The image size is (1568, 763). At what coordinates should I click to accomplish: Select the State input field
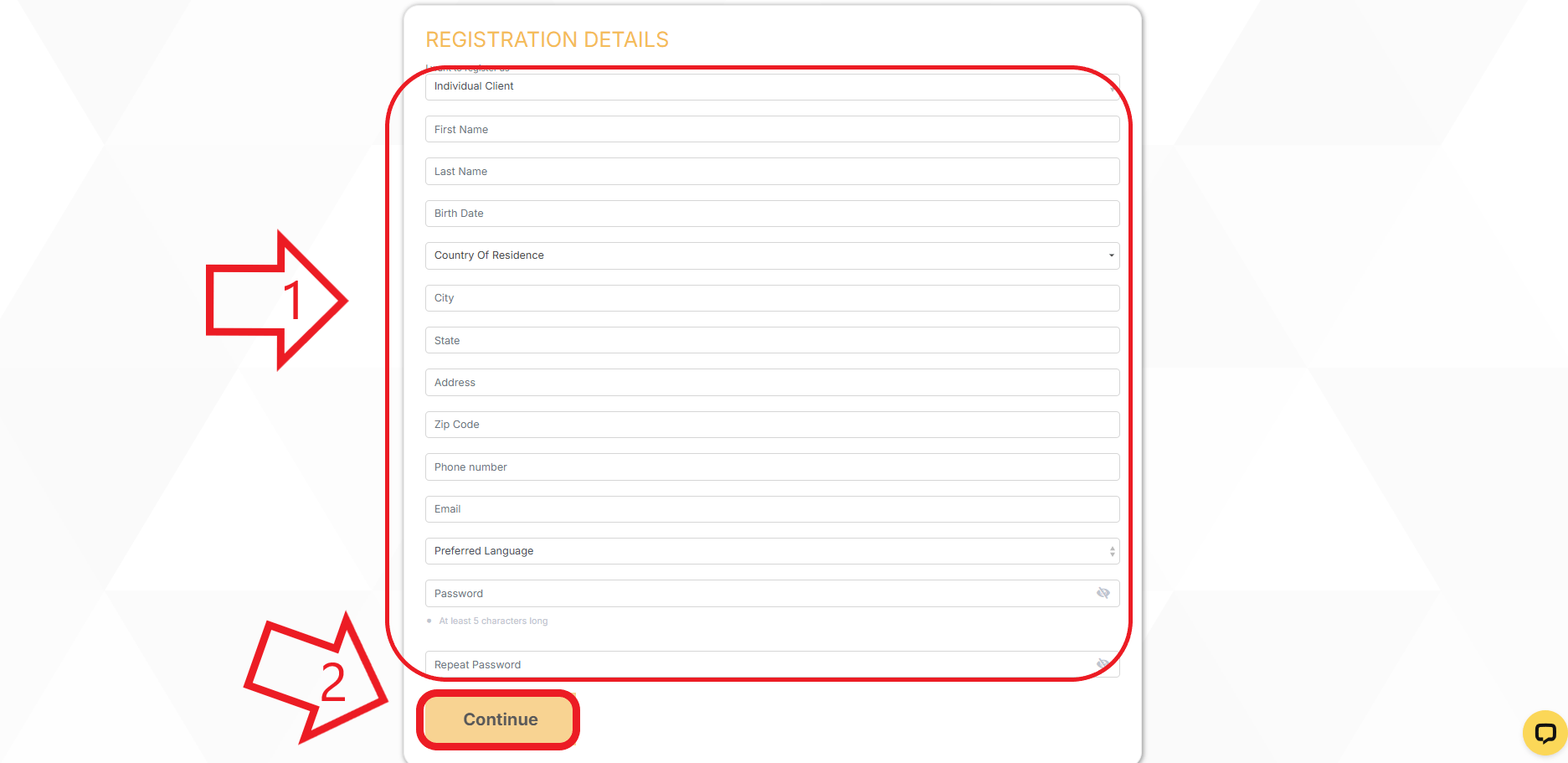coord(772,340)
